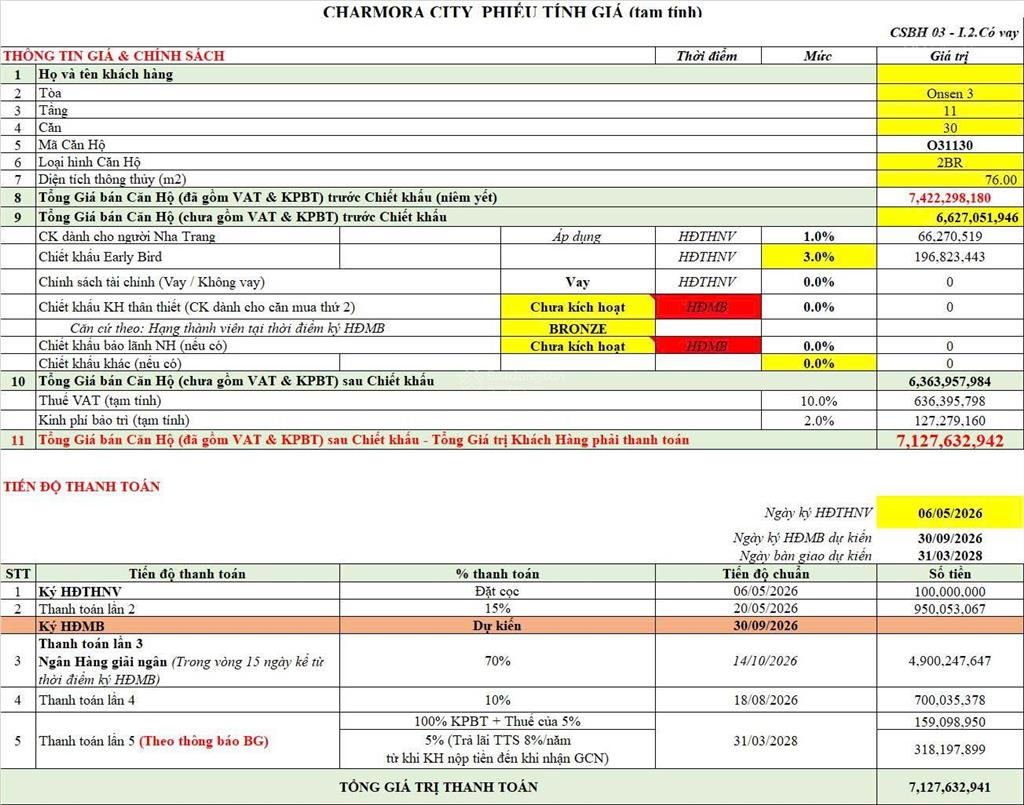1024x805 pixels.
Task: Select the '18/08/2026' schedule date
Action: coord(765,700)
